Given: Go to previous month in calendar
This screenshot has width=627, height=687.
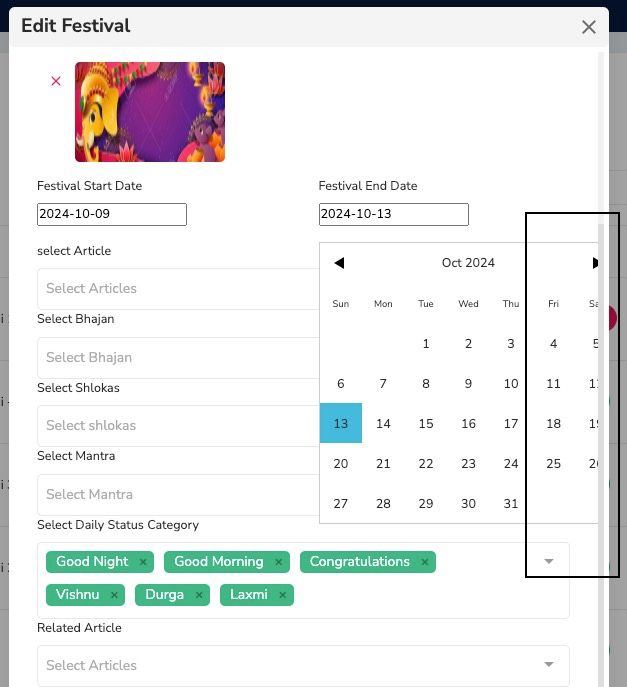Looking at the screenshot, I should tap(339, 263).
